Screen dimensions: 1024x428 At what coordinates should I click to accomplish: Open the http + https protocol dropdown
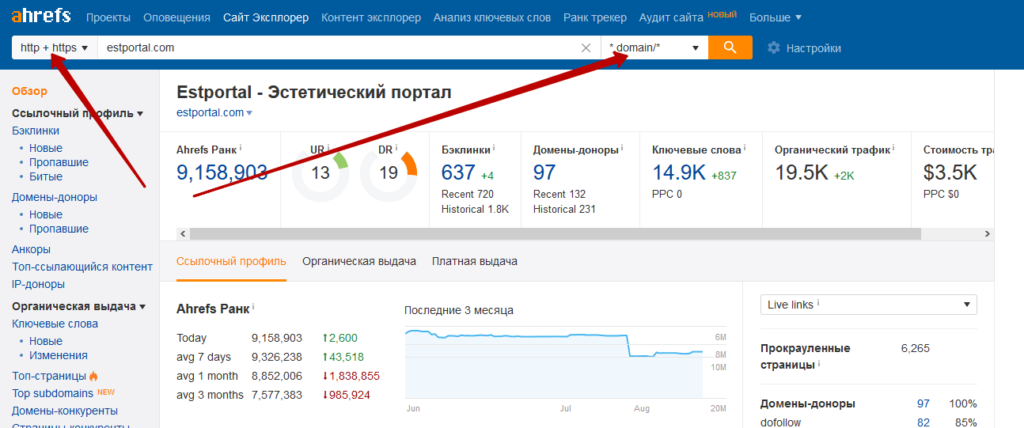coord(54,48)
